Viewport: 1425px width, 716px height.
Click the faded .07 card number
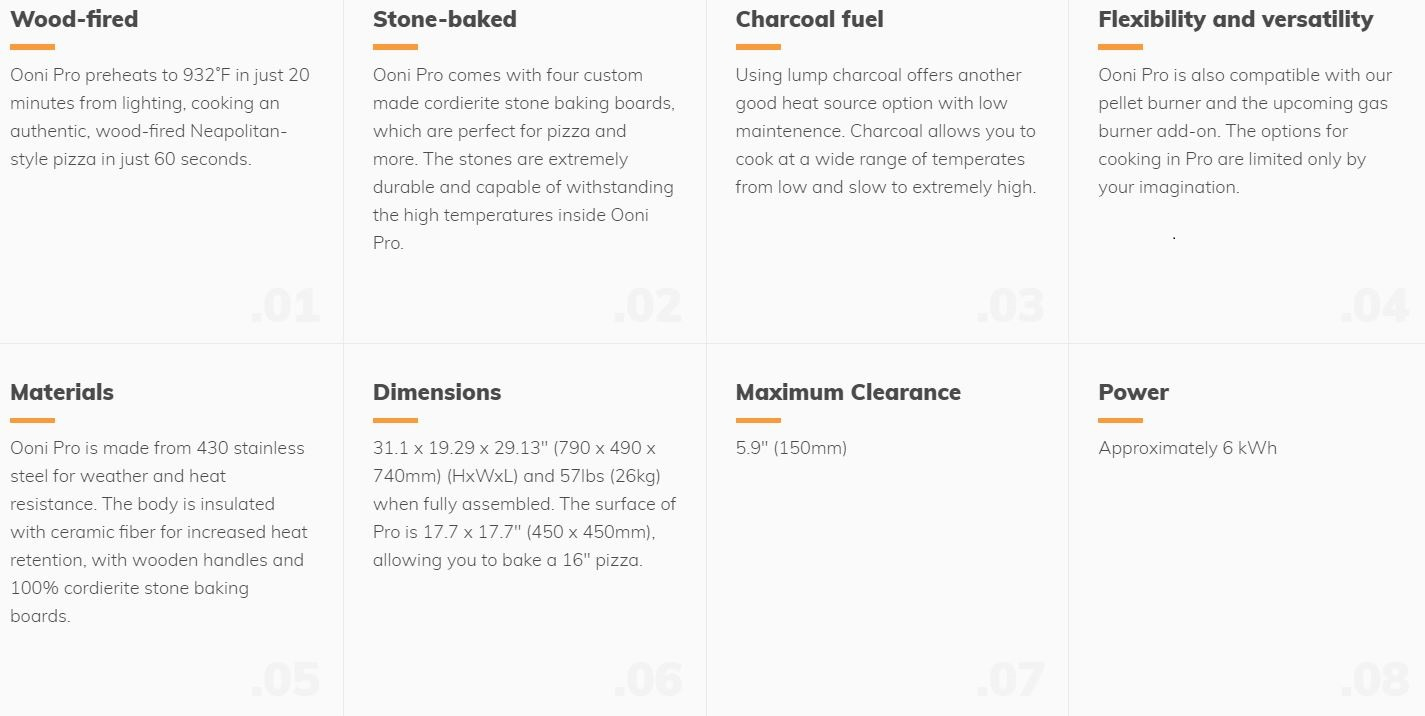click(1010, 680)
